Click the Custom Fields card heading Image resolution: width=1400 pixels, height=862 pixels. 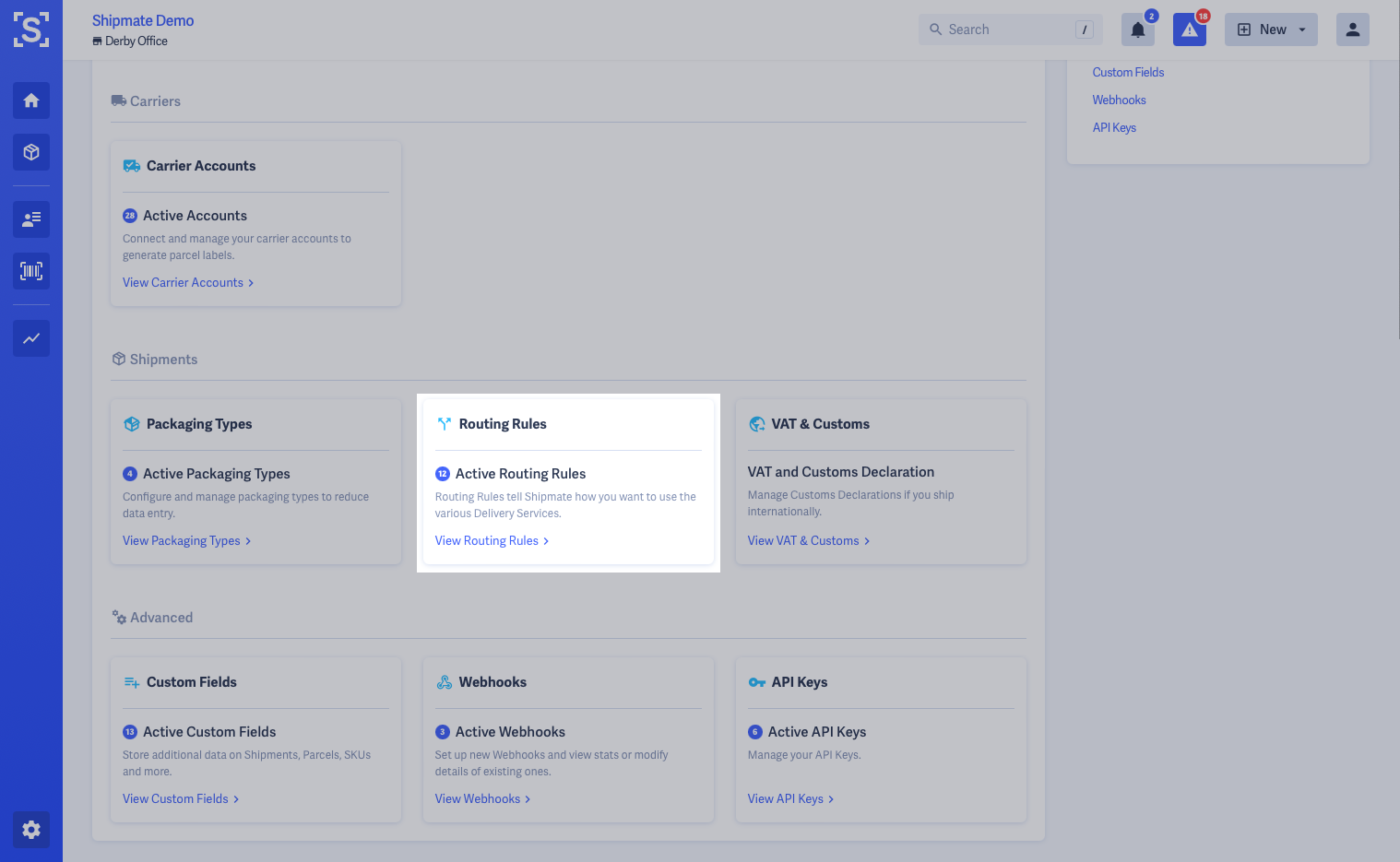192,682
